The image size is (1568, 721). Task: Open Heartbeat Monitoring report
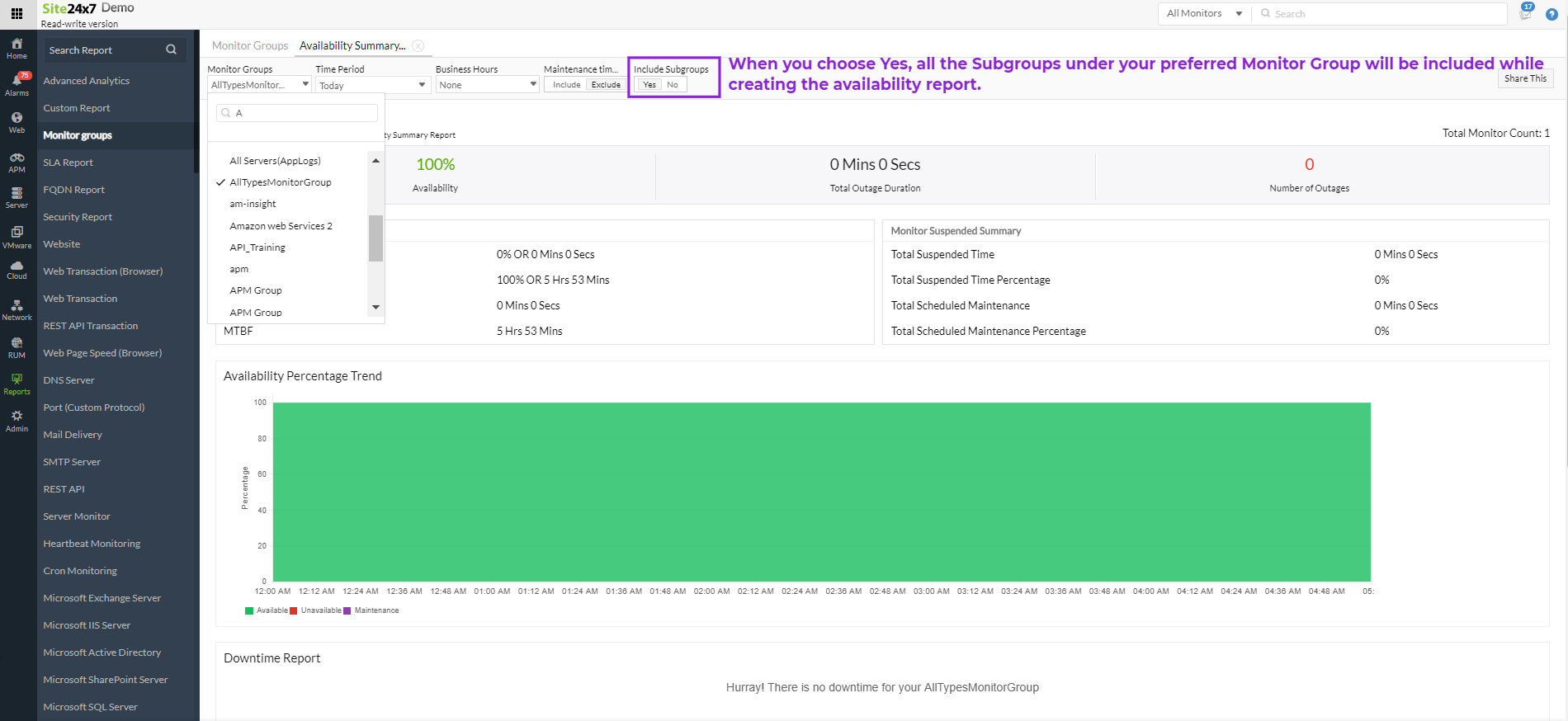92,544
